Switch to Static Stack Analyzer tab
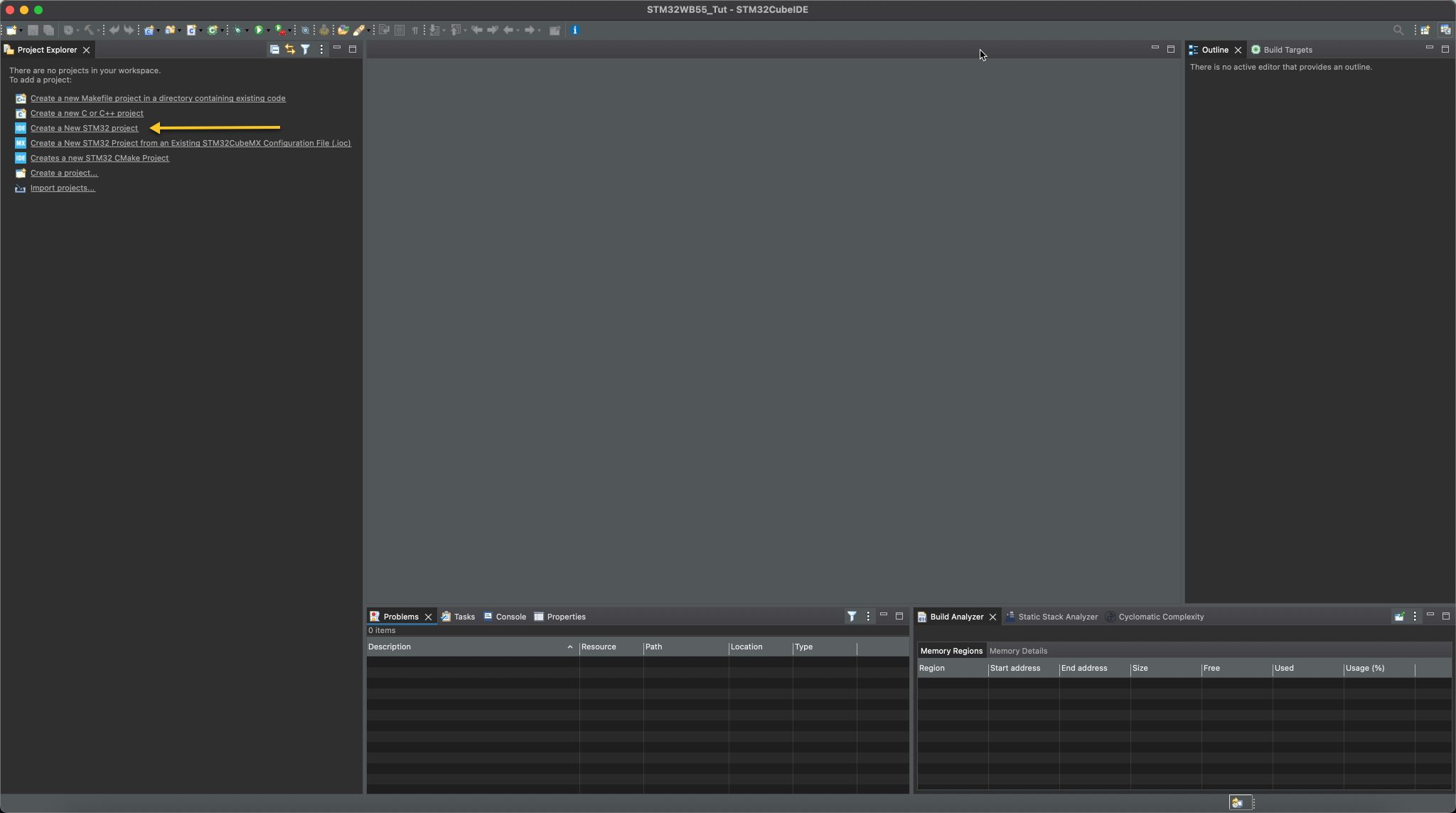Viewport: 1456px width, 813px height. coord(1057,617)
